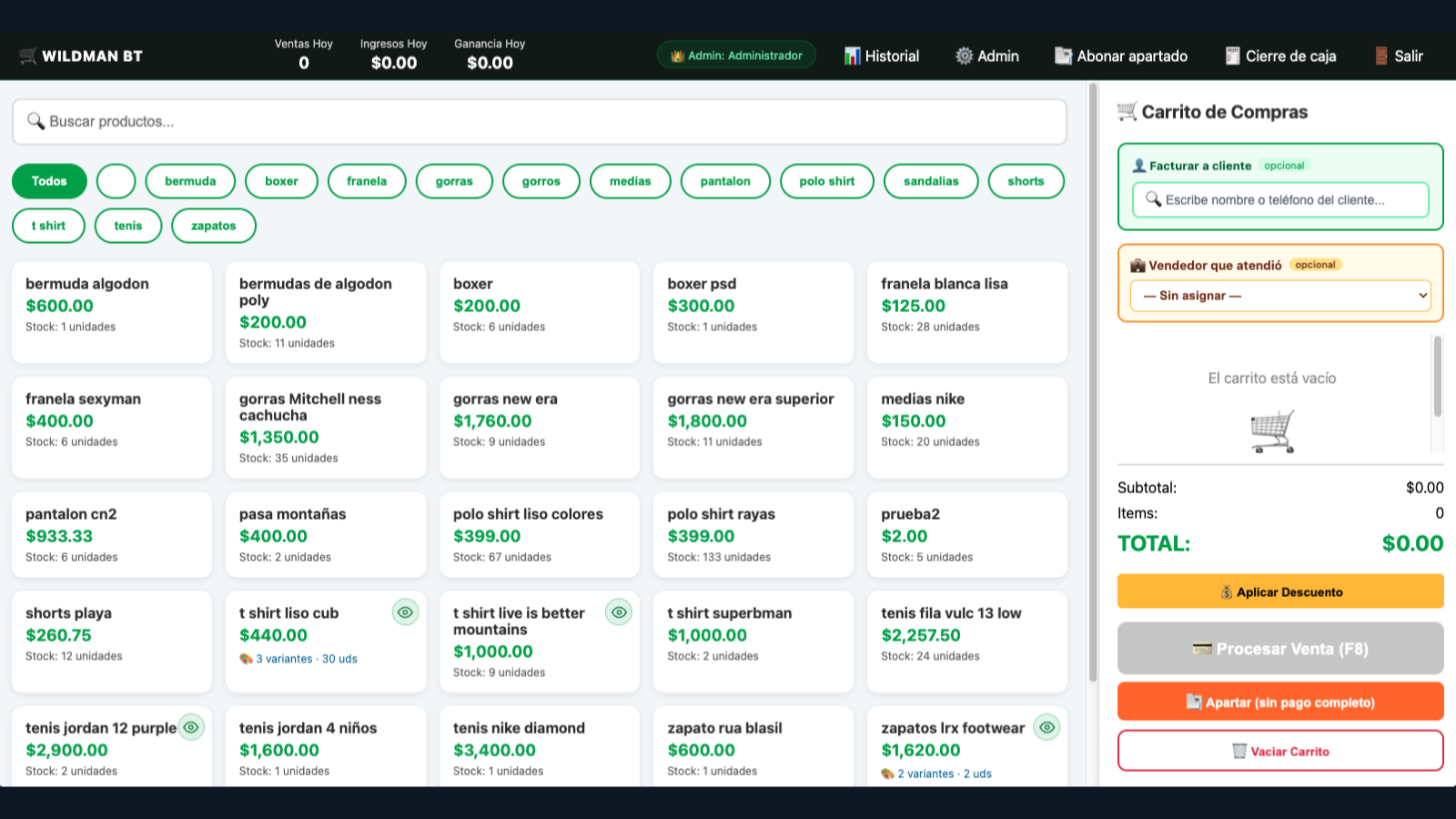Open the Admin panel
The image size is (1456, 819).
point(987,56)
